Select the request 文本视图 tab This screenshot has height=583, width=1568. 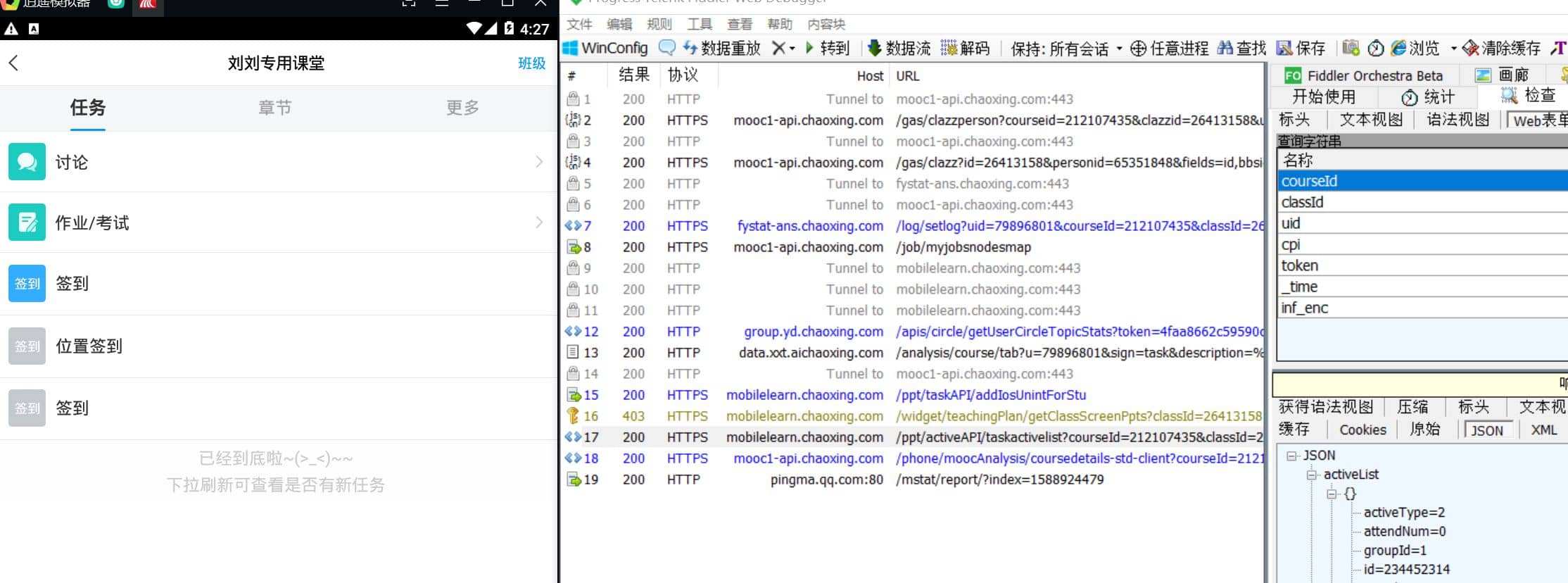tap(1372, 120)
